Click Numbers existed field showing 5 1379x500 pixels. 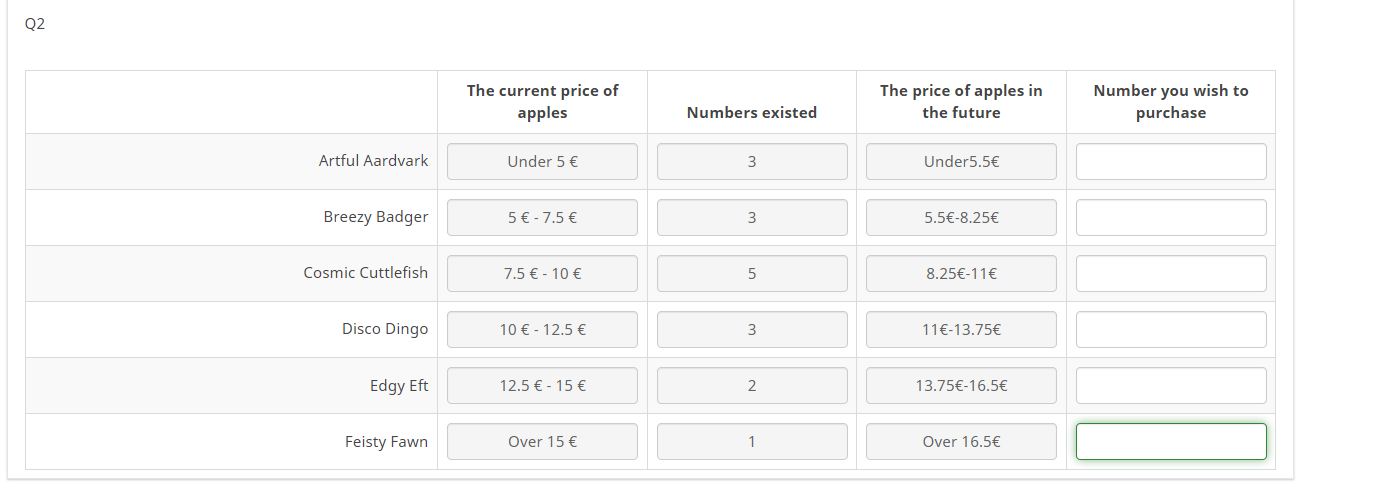(x=752, y=274)
